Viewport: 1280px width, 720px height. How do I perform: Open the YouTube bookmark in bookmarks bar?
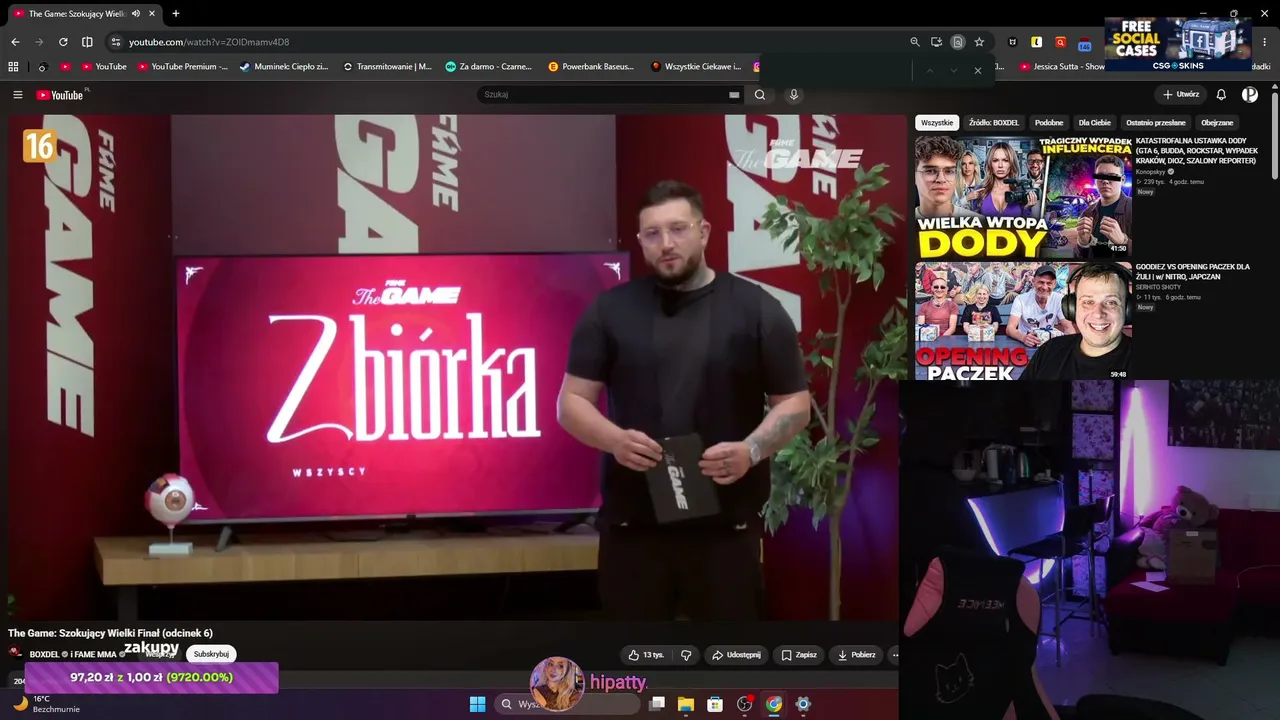(103, 67)
